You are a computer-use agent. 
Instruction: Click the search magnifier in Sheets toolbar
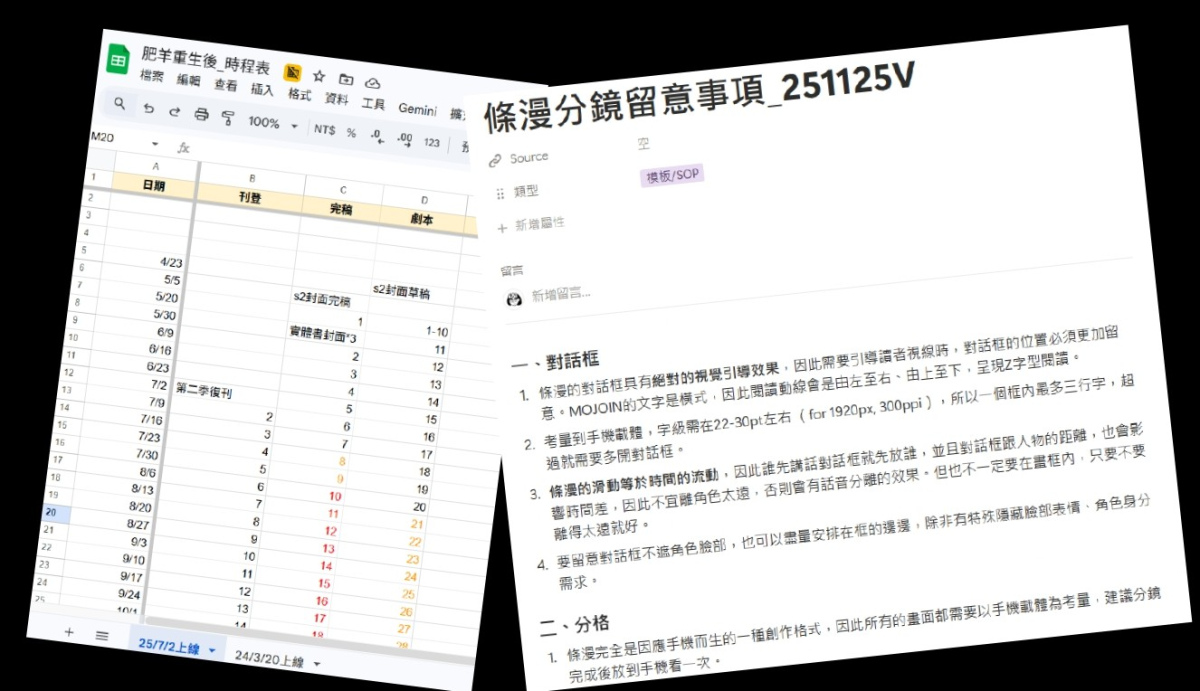(120, 103)
